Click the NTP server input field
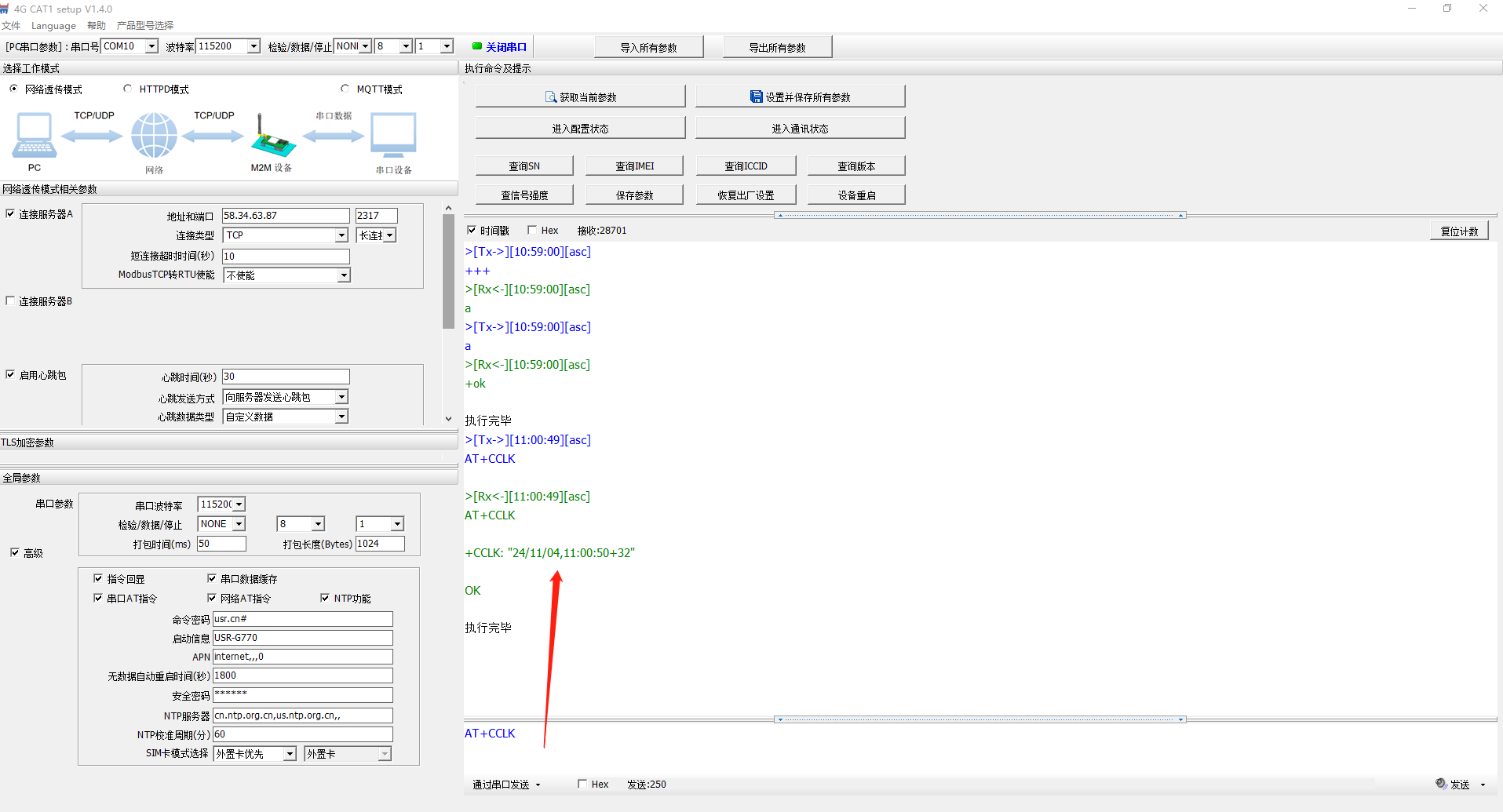This screenshot has height=812, width=1503. [x=302, y=716]
